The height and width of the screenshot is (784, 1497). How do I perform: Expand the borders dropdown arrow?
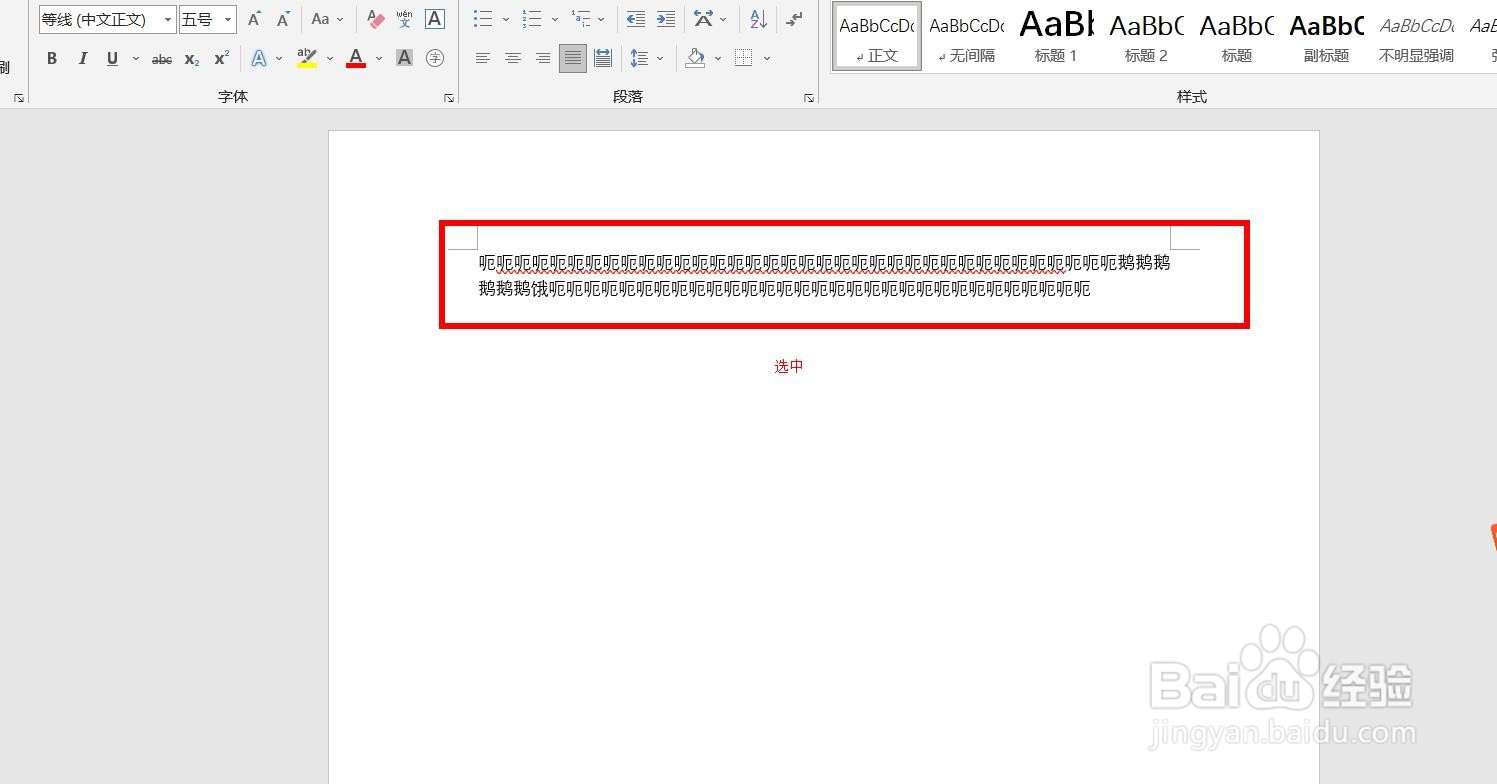767,59
